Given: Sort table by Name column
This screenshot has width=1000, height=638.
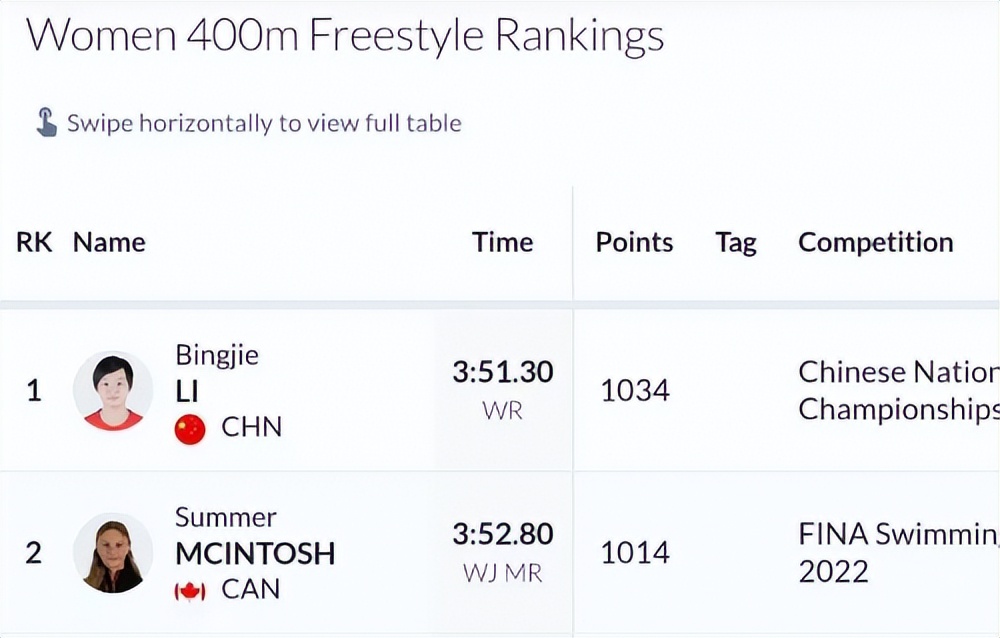Looking at the screenshot, I should 109,243.
